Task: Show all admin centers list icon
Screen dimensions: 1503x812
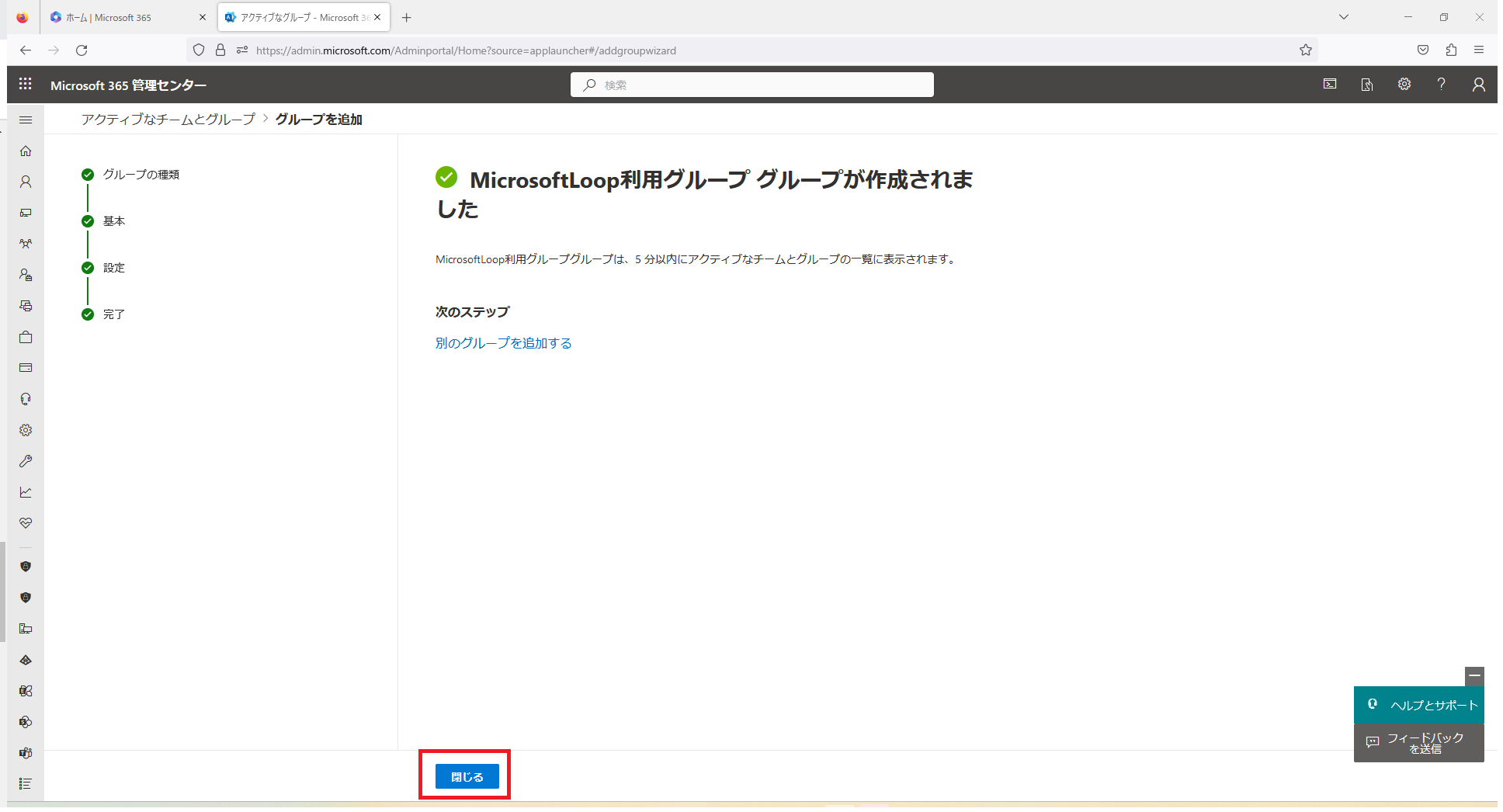Action: 26,784
